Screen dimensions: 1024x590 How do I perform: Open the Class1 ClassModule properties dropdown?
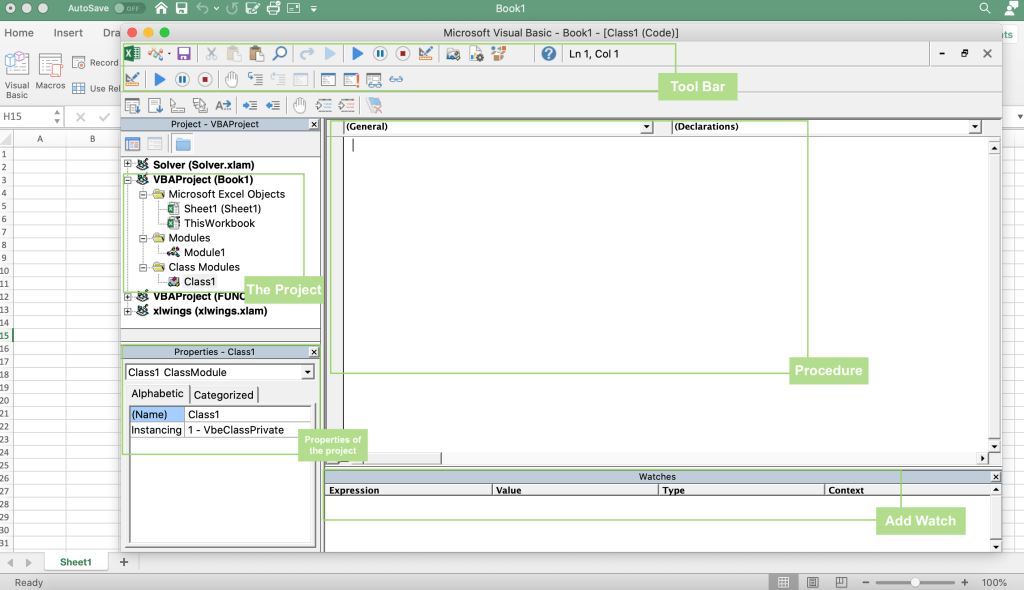307,372
